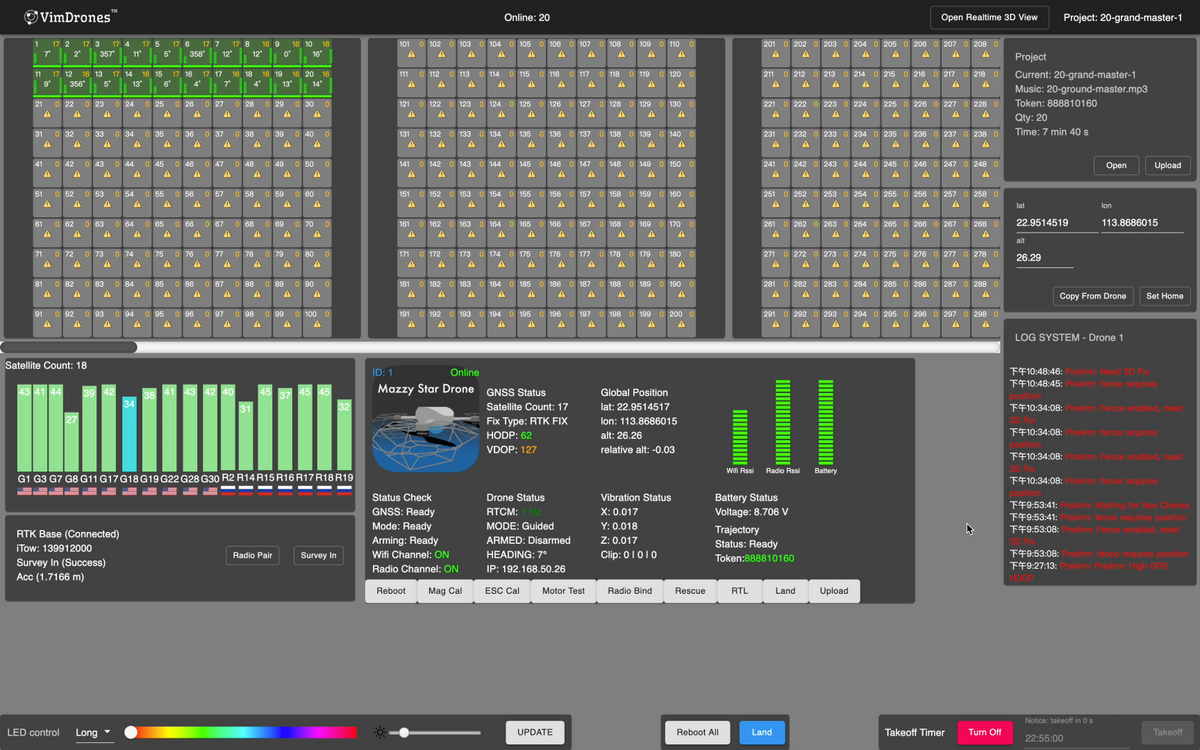
Task: Click the hue slider white handle
Action: pyautogui.click(x=131, y=732)
